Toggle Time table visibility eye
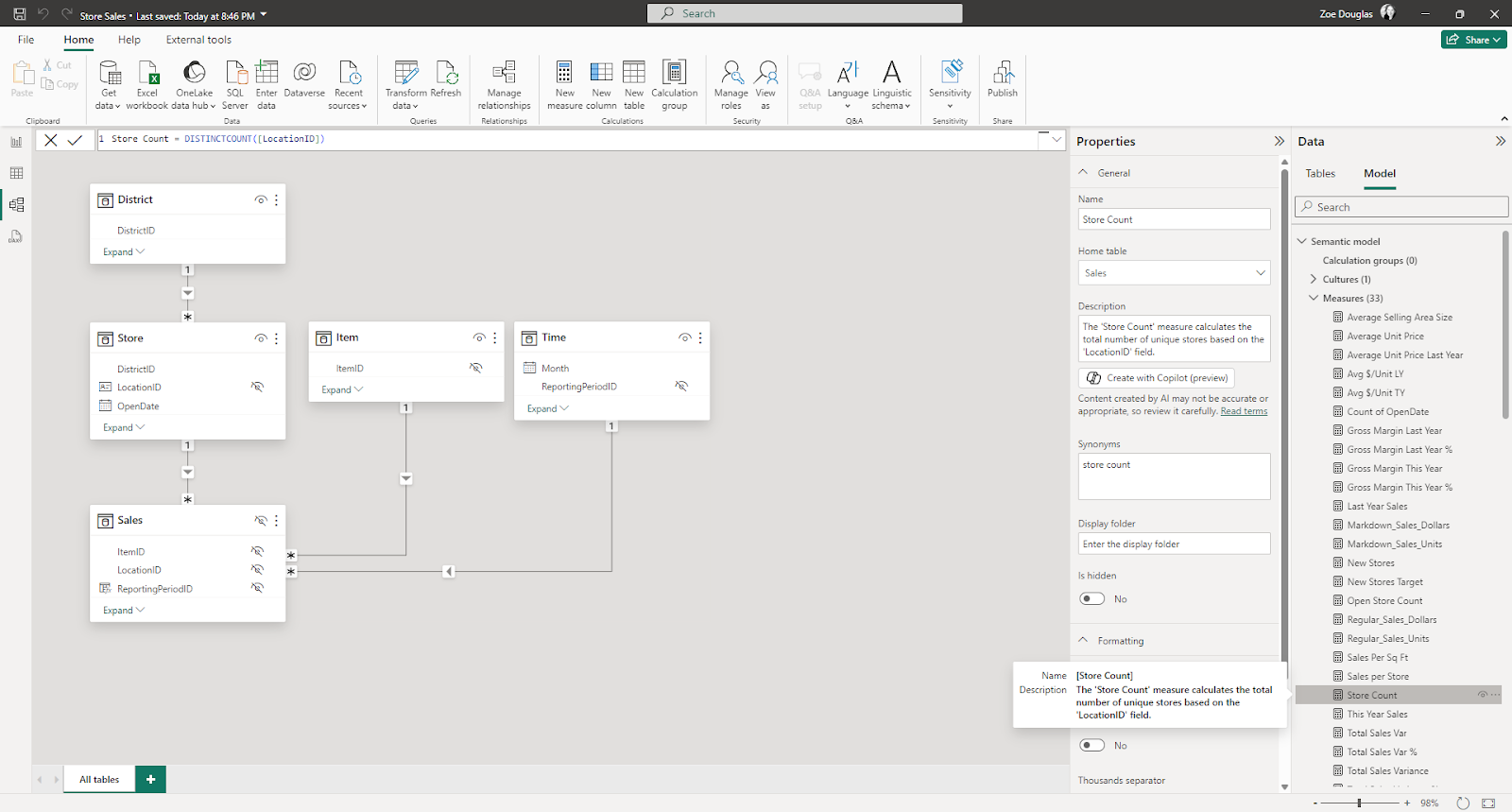This screenshot has height=812, width=1512. pos(685,337)
